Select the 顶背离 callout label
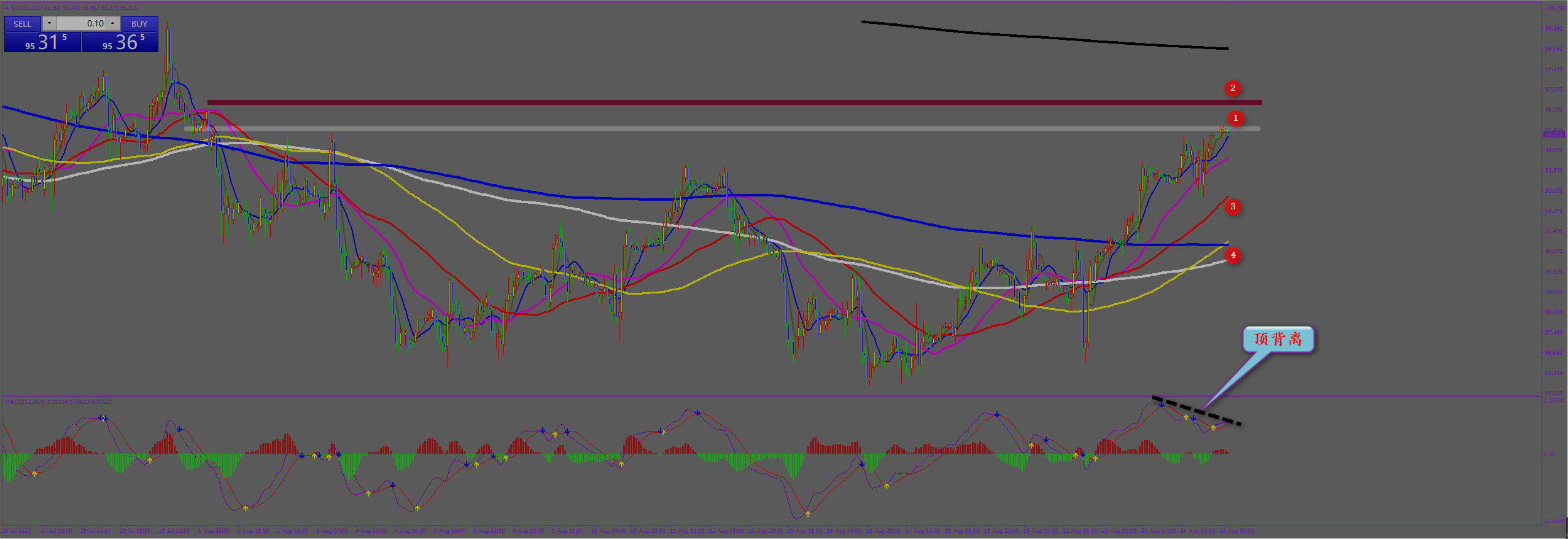The image size is (1568, 539). (x=1278, y=339)
